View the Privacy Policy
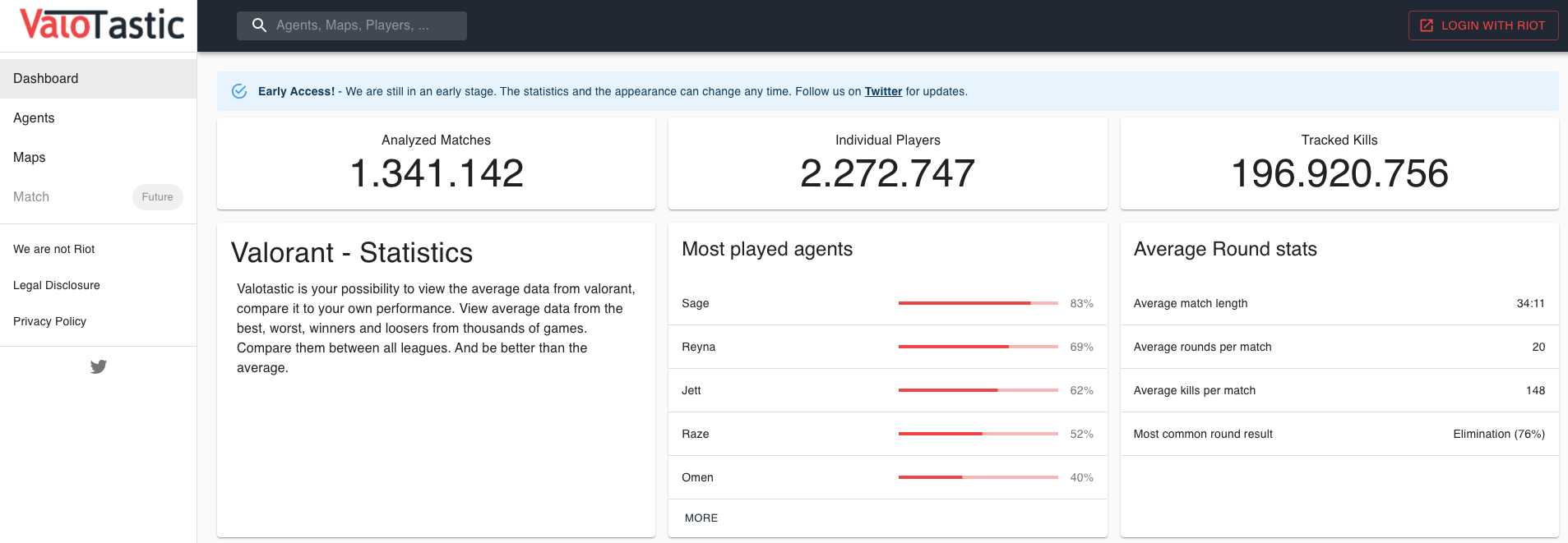The width and height of the screenshot is (1568, 543). (99, 321)
